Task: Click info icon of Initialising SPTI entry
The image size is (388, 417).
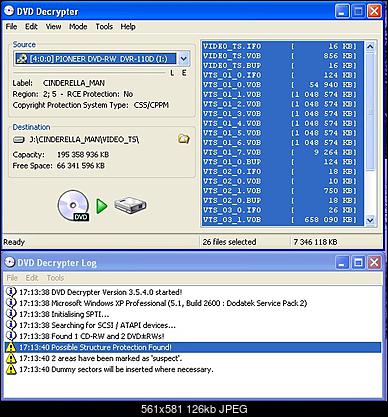Action: pos(11,314)
